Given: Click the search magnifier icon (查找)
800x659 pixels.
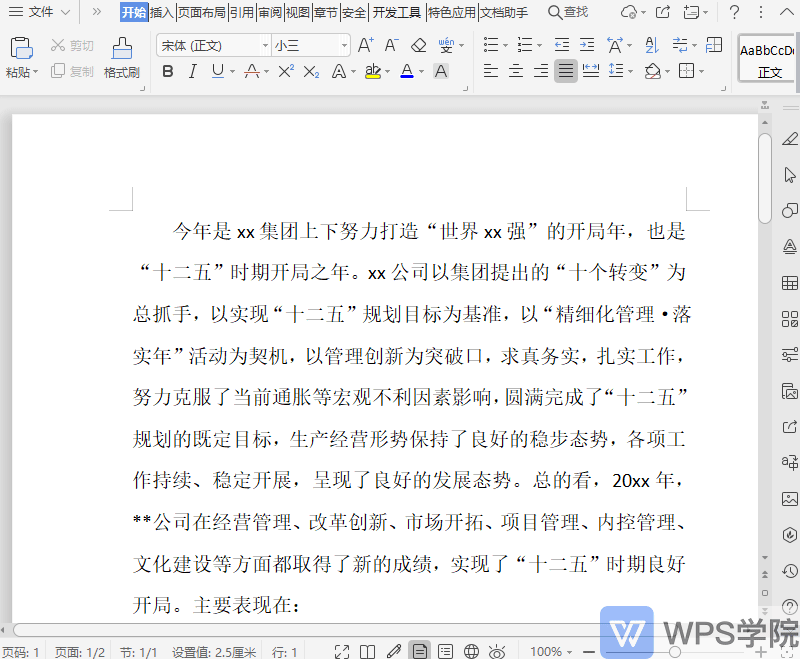Looking at the screenshot, I should [555, 12].
